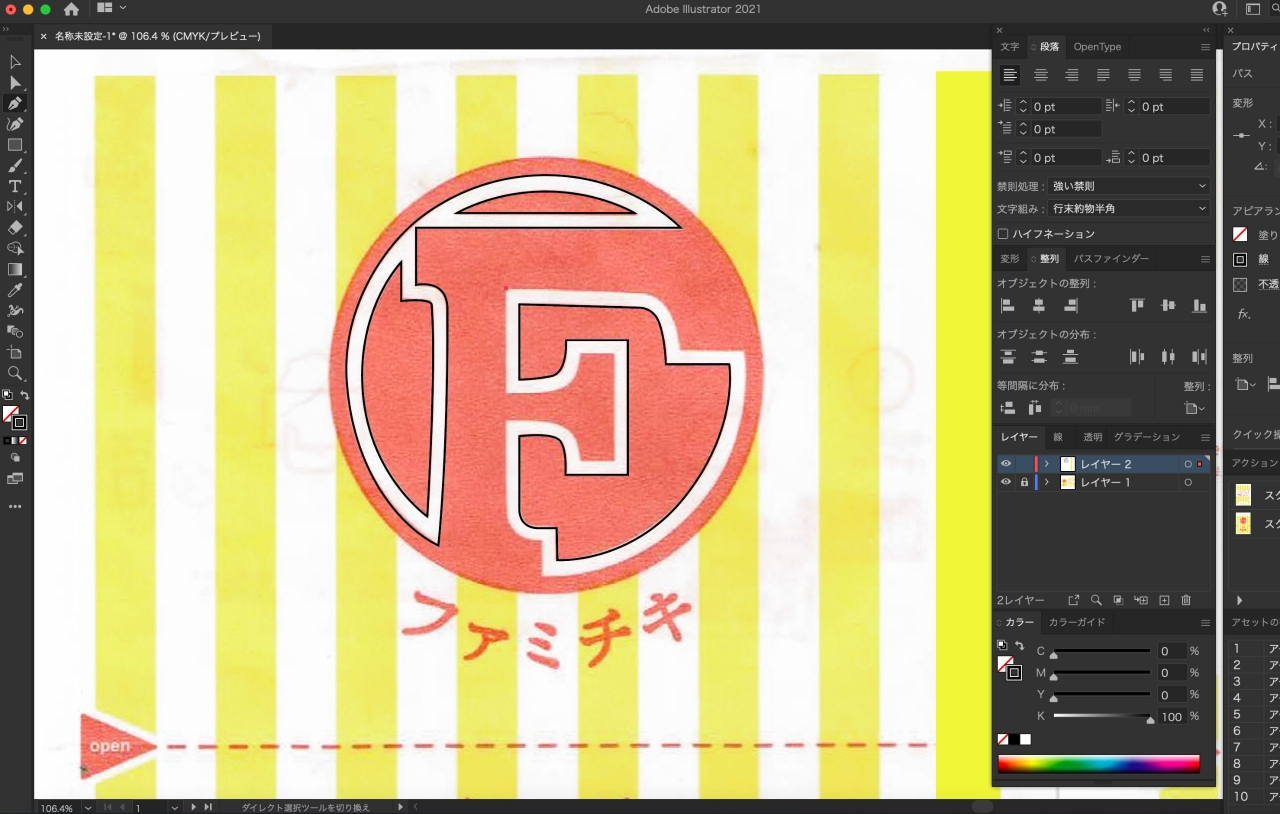The image size is (1280, 814).
Task: Open the Paragraph panel options menu
Action: 1205,47
